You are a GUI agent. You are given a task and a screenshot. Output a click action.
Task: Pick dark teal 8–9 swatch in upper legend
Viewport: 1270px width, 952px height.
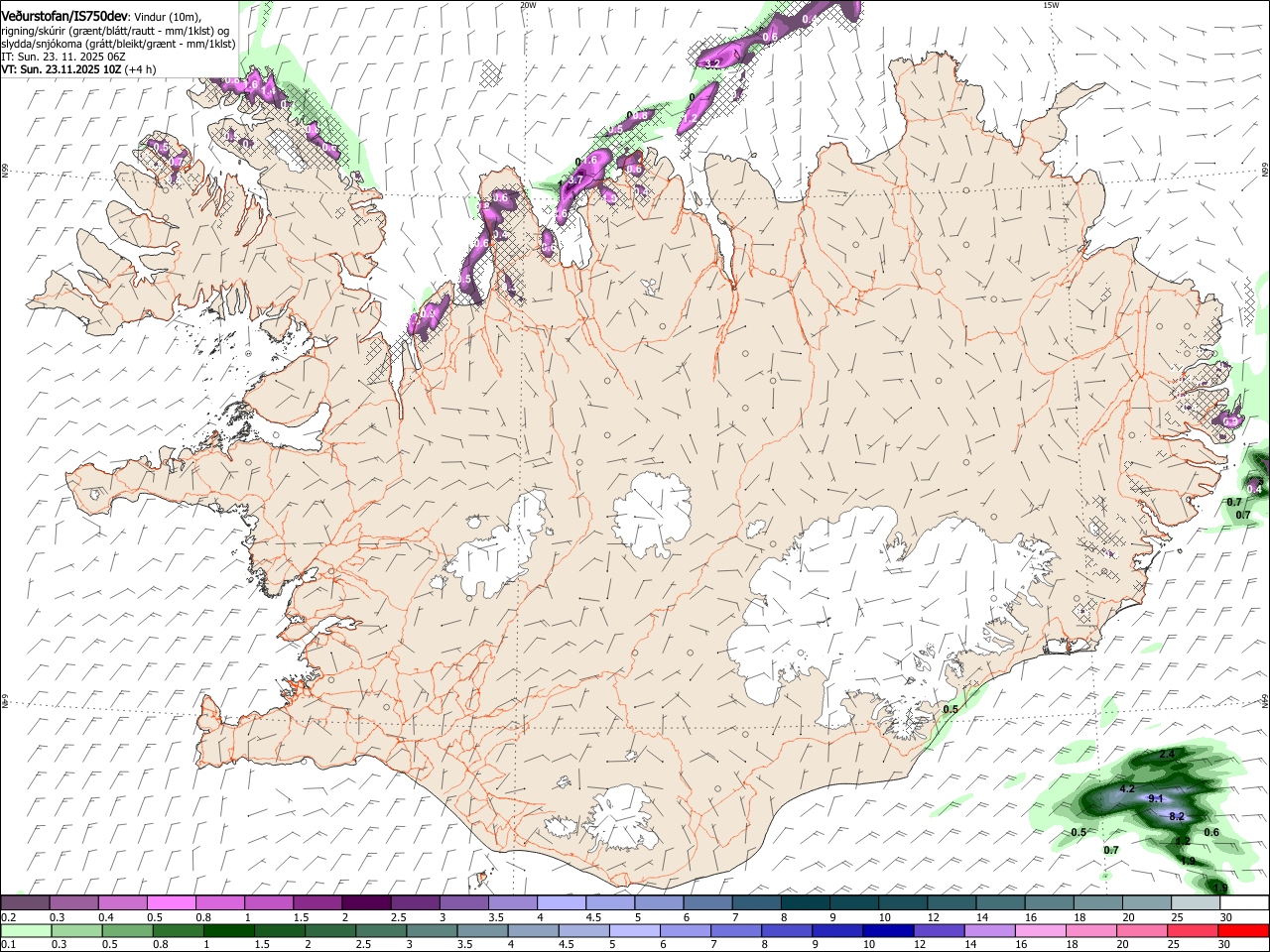pyautogui.click(x=806, y=902)
